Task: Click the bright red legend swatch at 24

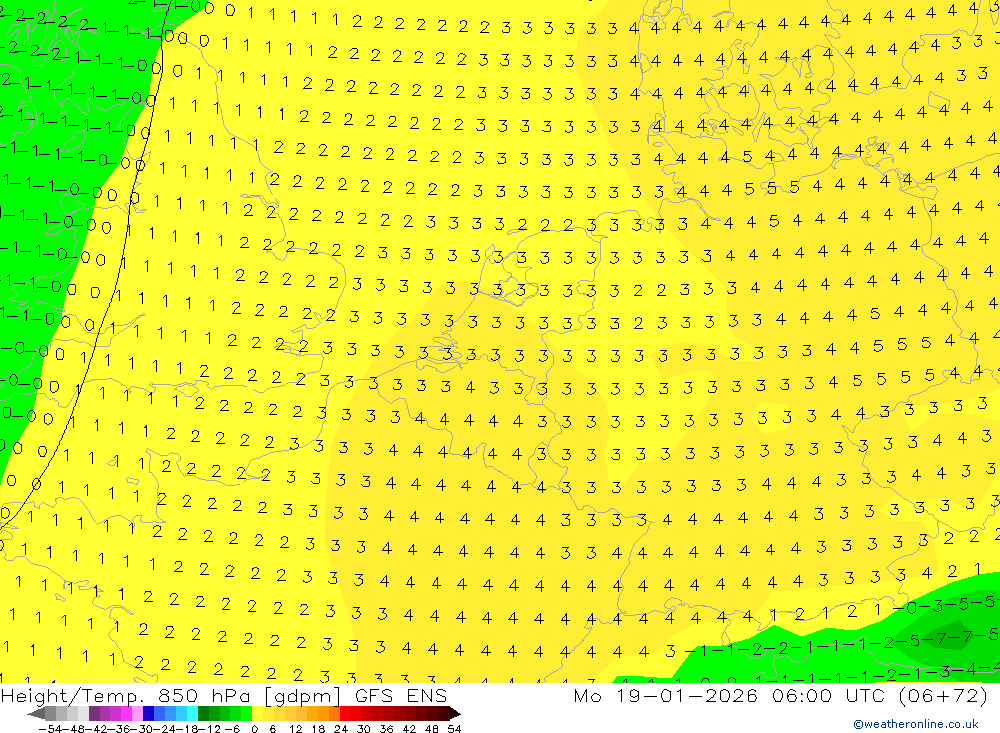Action: pos(345,713)
